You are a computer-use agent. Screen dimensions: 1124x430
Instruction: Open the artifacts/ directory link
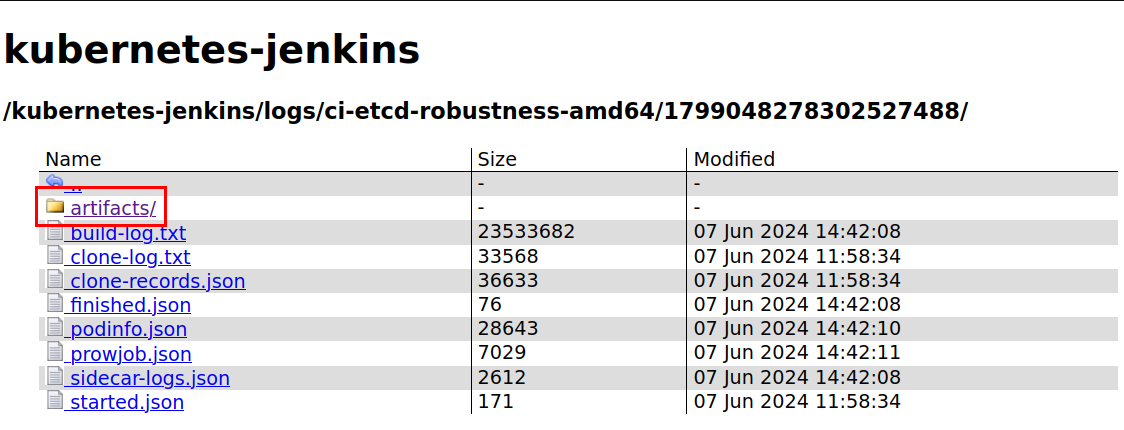coord(112,208)
